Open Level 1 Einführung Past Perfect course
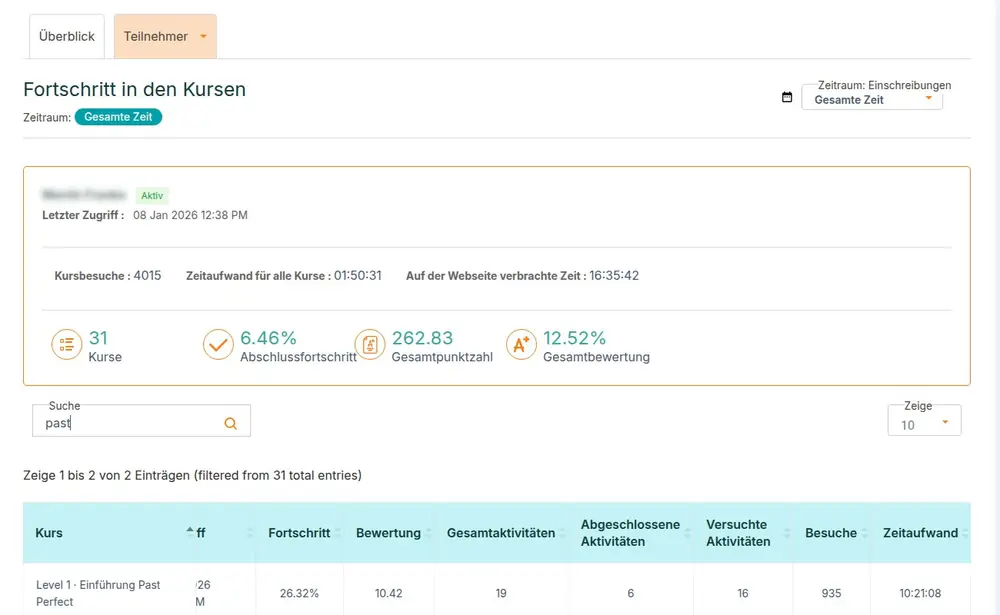The image size is (1000, 615). pos(98,593)
